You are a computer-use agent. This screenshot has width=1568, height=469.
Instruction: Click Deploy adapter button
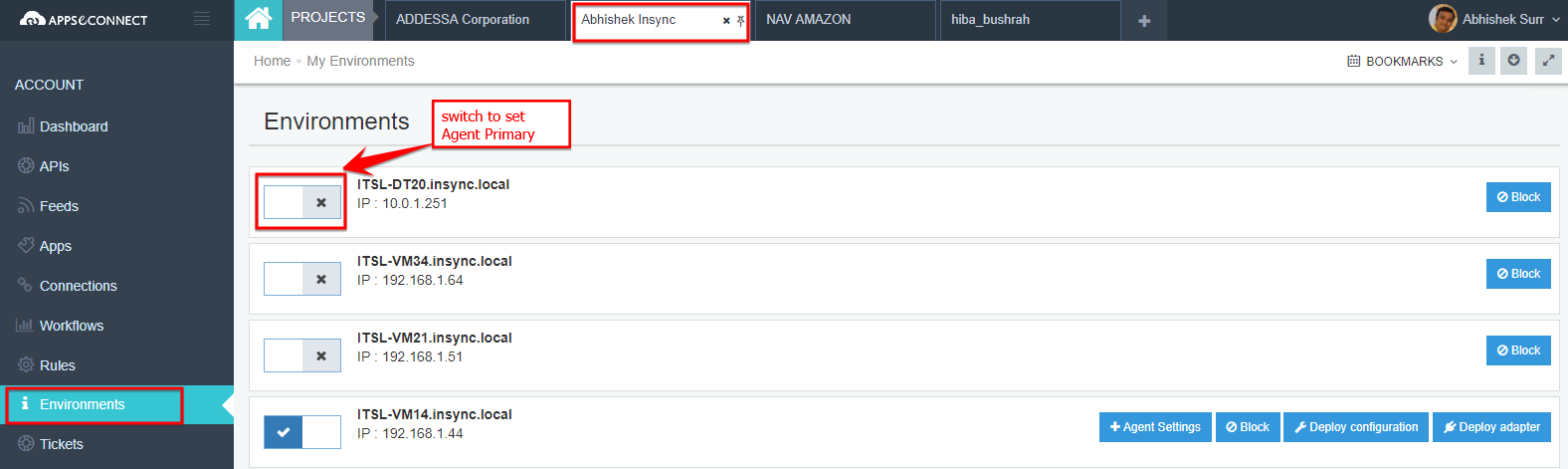[1491, 427]
